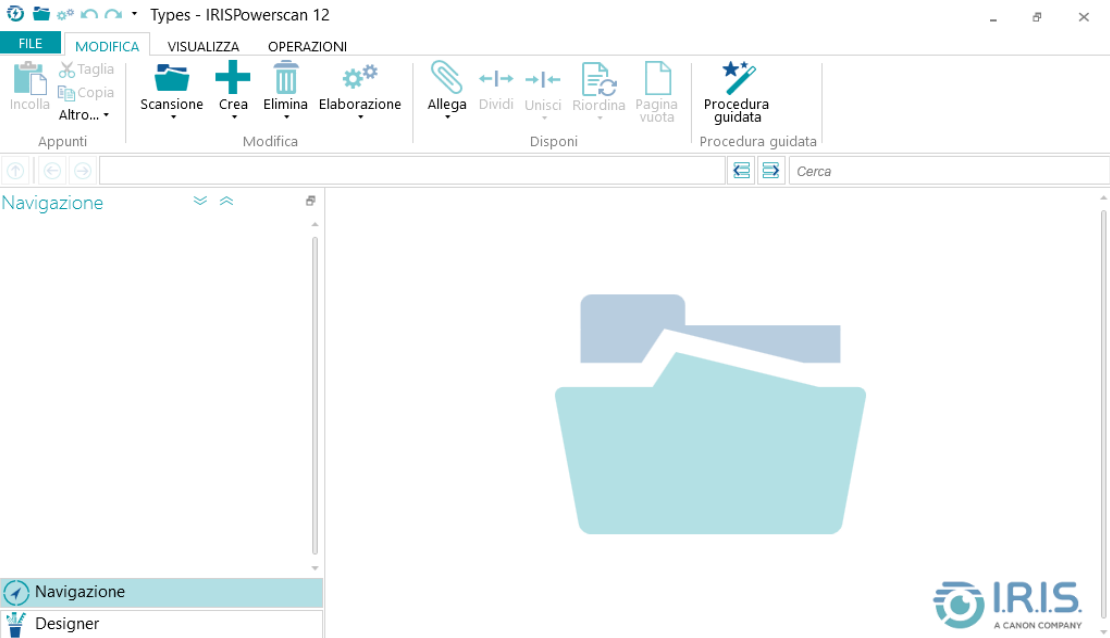Open the Scansione dropdown arrow
The image size is (1110, 638).
[x=173, y=118]
